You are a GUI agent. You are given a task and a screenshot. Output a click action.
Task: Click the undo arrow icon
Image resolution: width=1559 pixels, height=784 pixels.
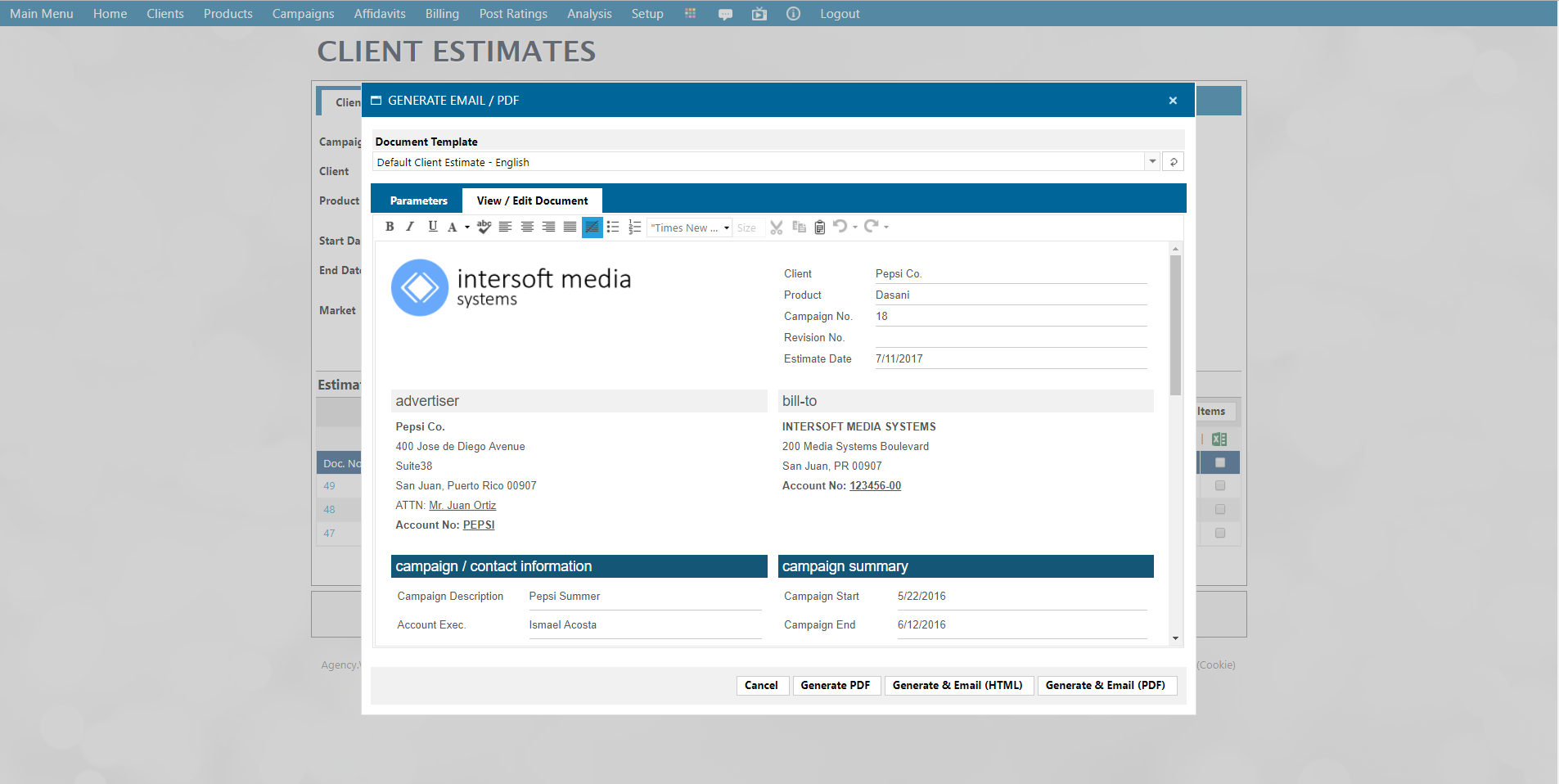[x=840, y=227]
